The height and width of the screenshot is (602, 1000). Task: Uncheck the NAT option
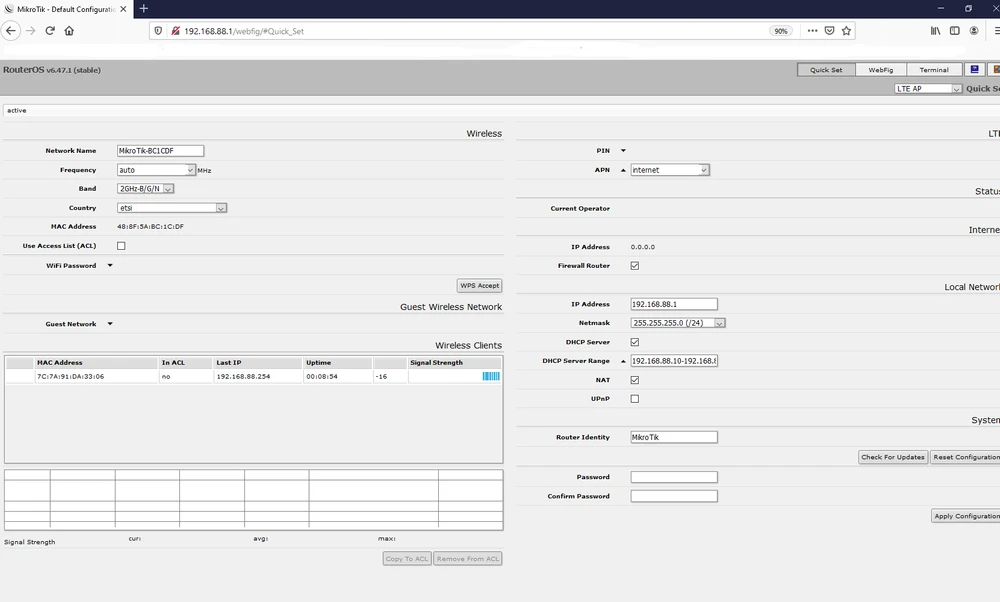pyautogui.click(x=635, y=379)
